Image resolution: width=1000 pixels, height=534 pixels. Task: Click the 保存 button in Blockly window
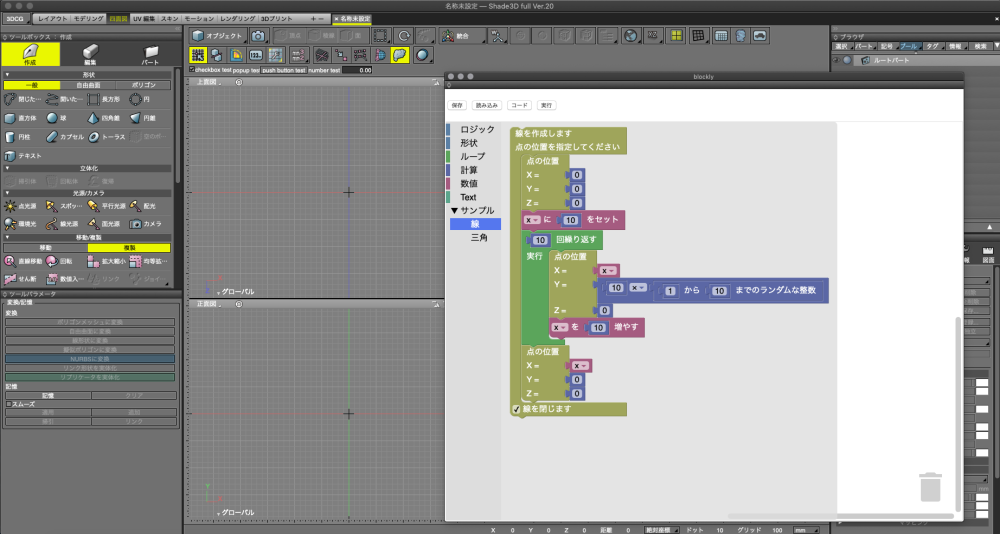[x=457, y=105]
